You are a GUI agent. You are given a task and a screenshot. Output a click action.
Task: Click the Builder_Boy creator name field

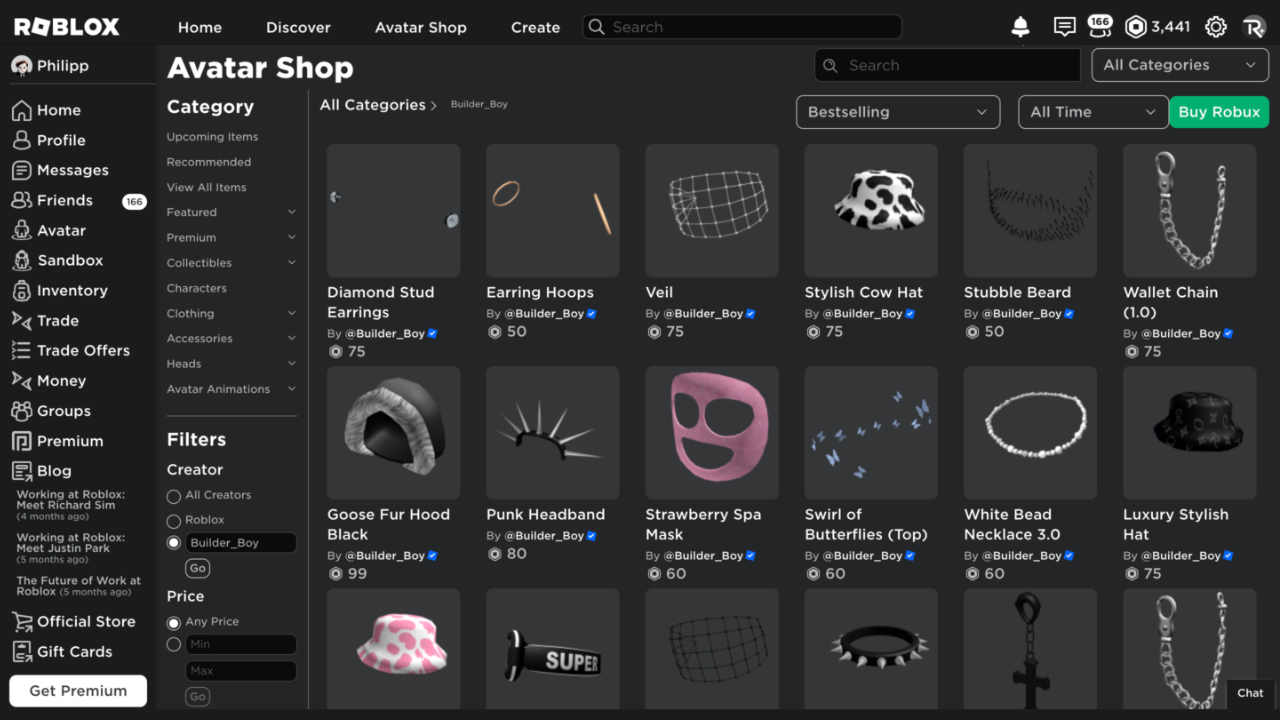click(x=241, y=543)
